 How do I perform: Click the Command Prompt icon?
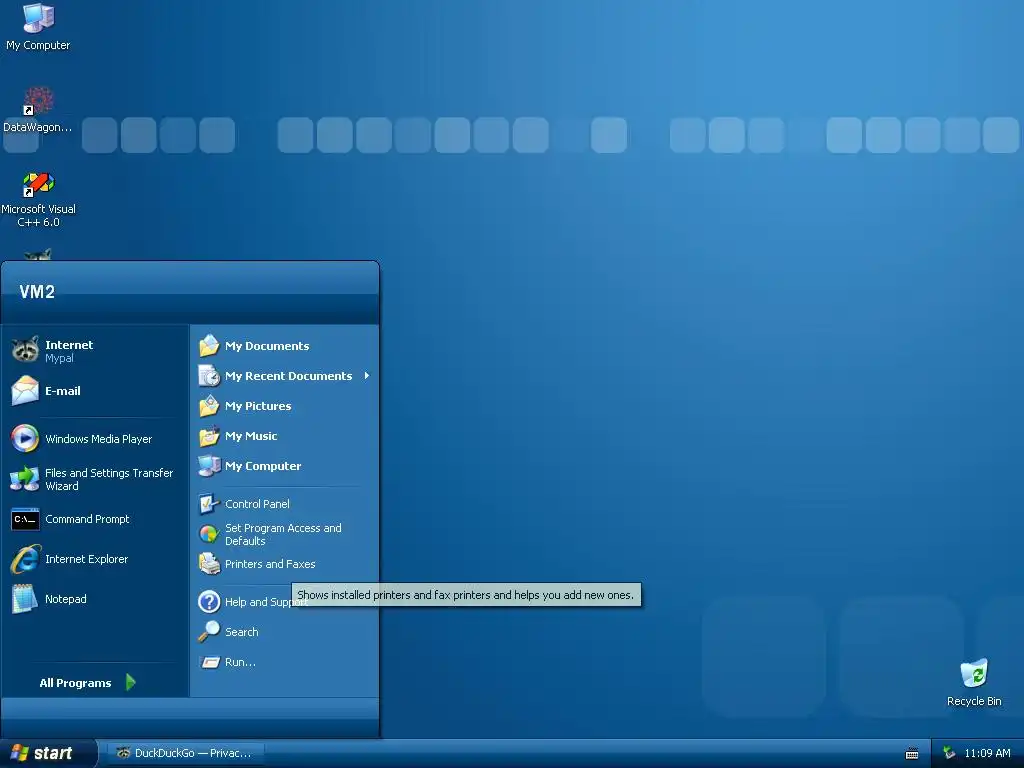25,519
